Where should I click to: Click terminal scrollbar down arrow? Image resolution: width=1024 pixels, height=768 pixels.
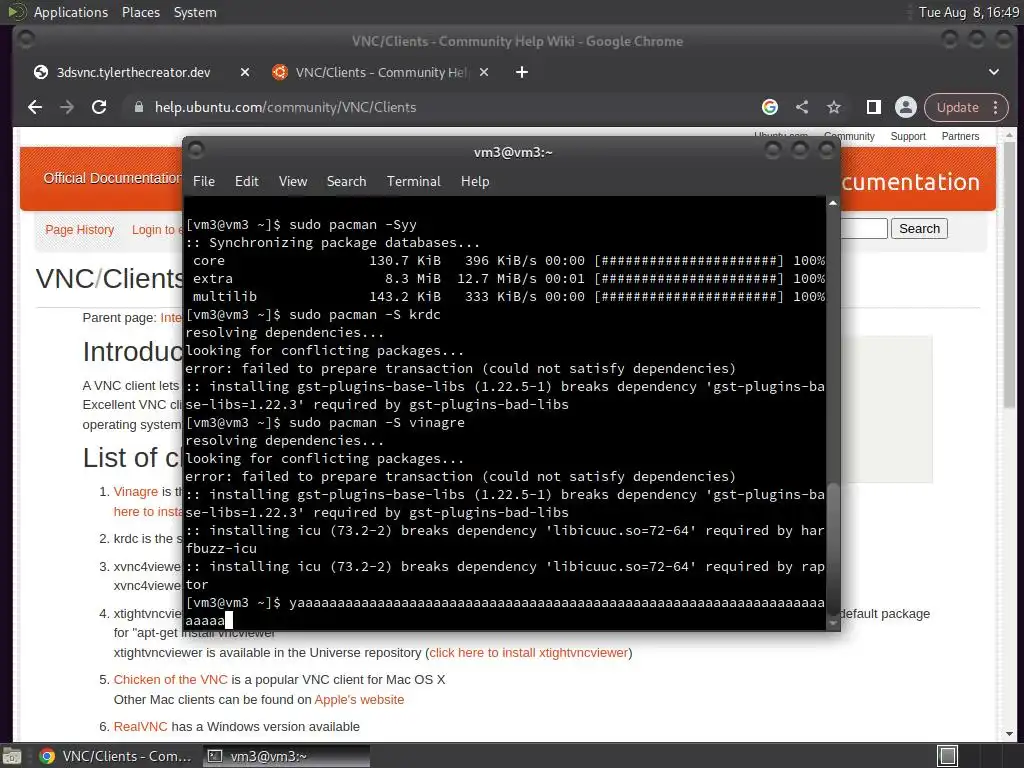click(833, 623)
